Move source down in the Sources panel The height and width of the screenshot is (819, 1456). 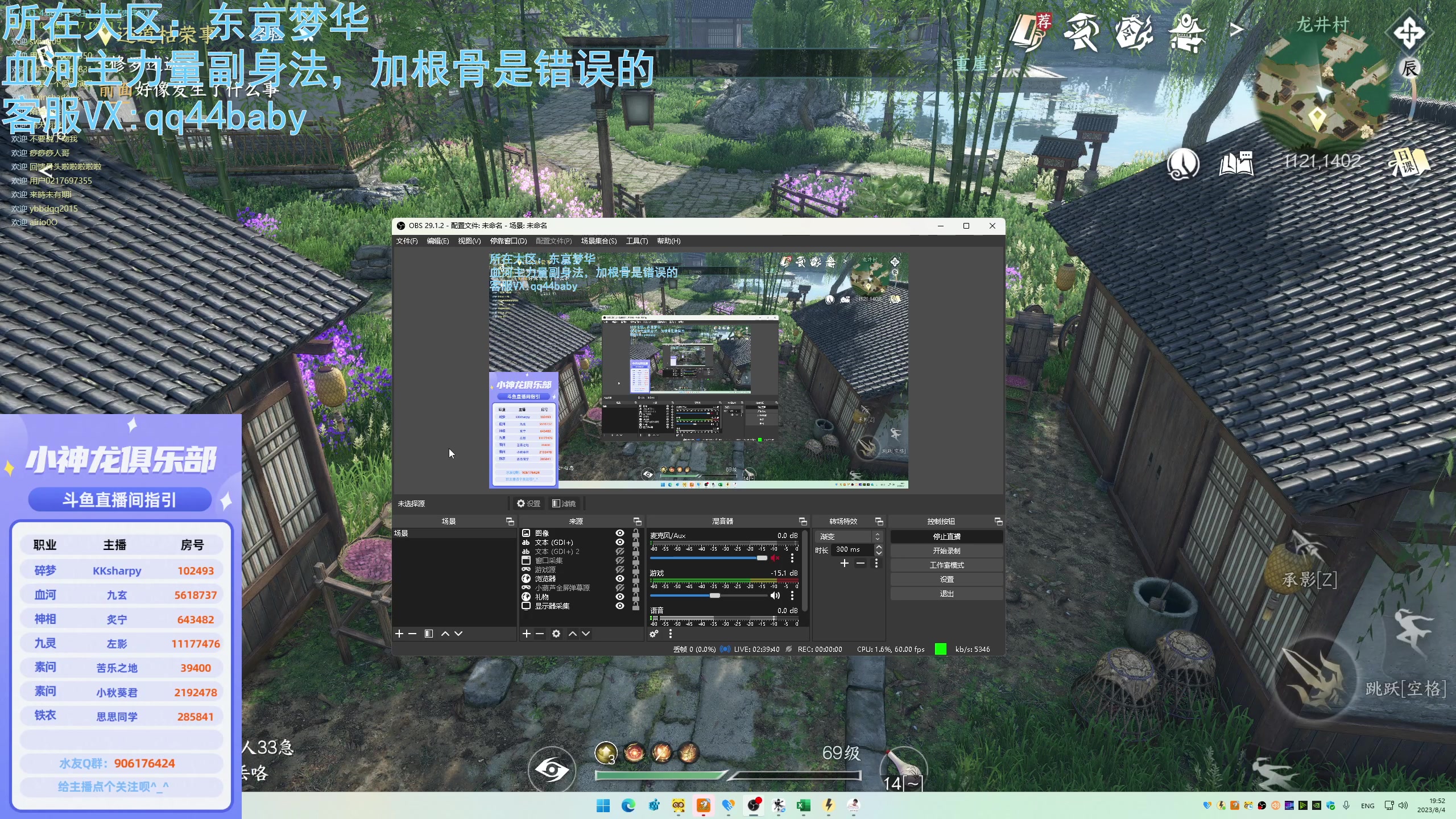586,634
